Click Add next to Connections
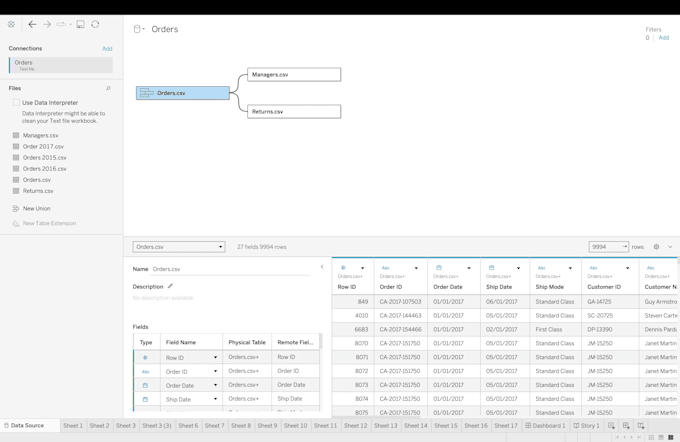680x442 pixels. point(107,49)
